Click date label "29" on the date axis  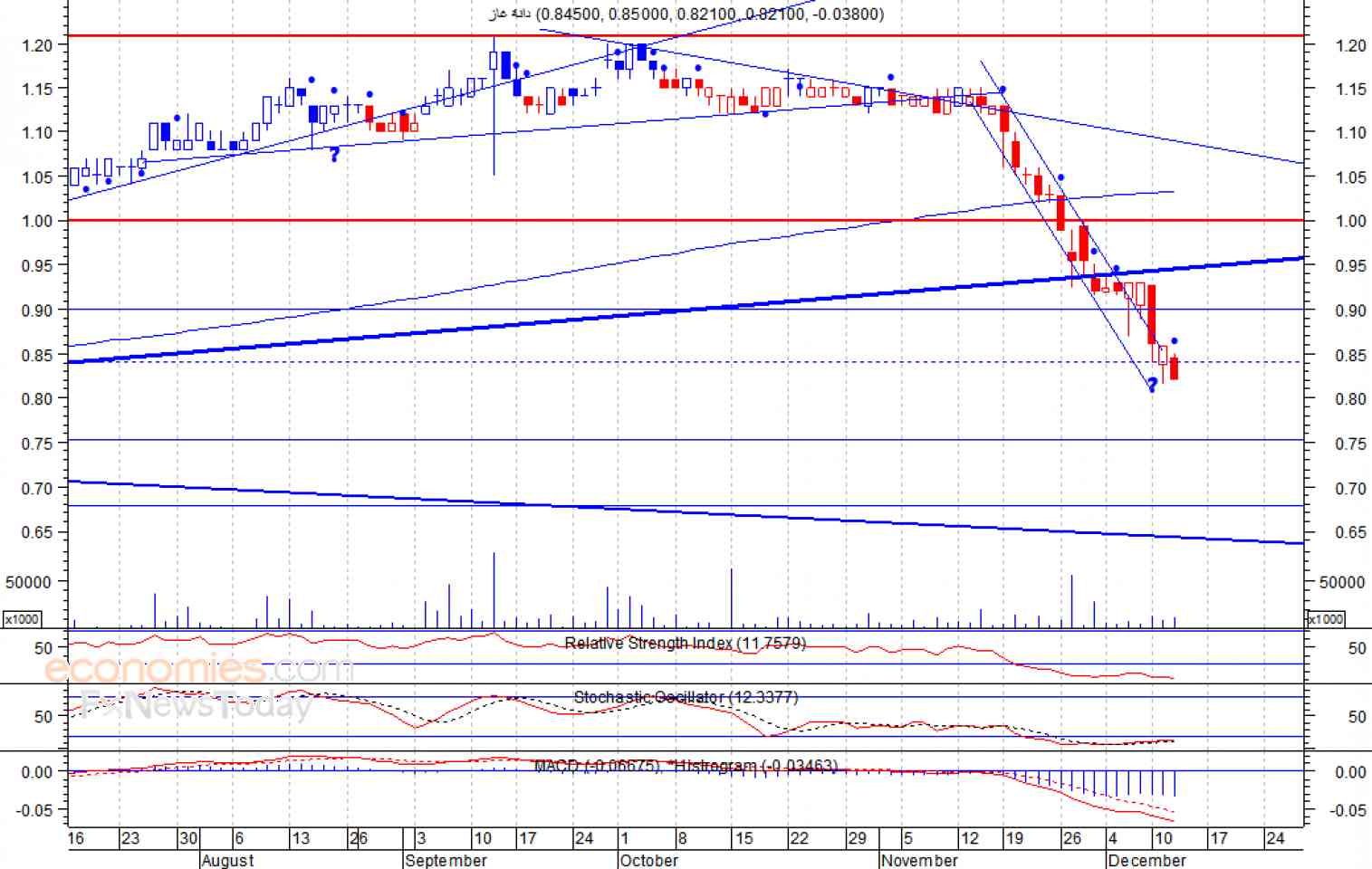[857, 838]
